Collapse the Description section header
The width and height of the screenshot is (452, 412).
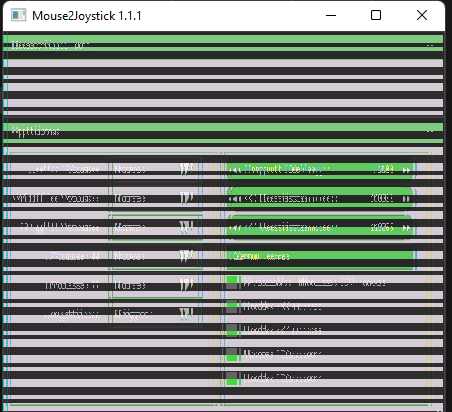[223, 43]
